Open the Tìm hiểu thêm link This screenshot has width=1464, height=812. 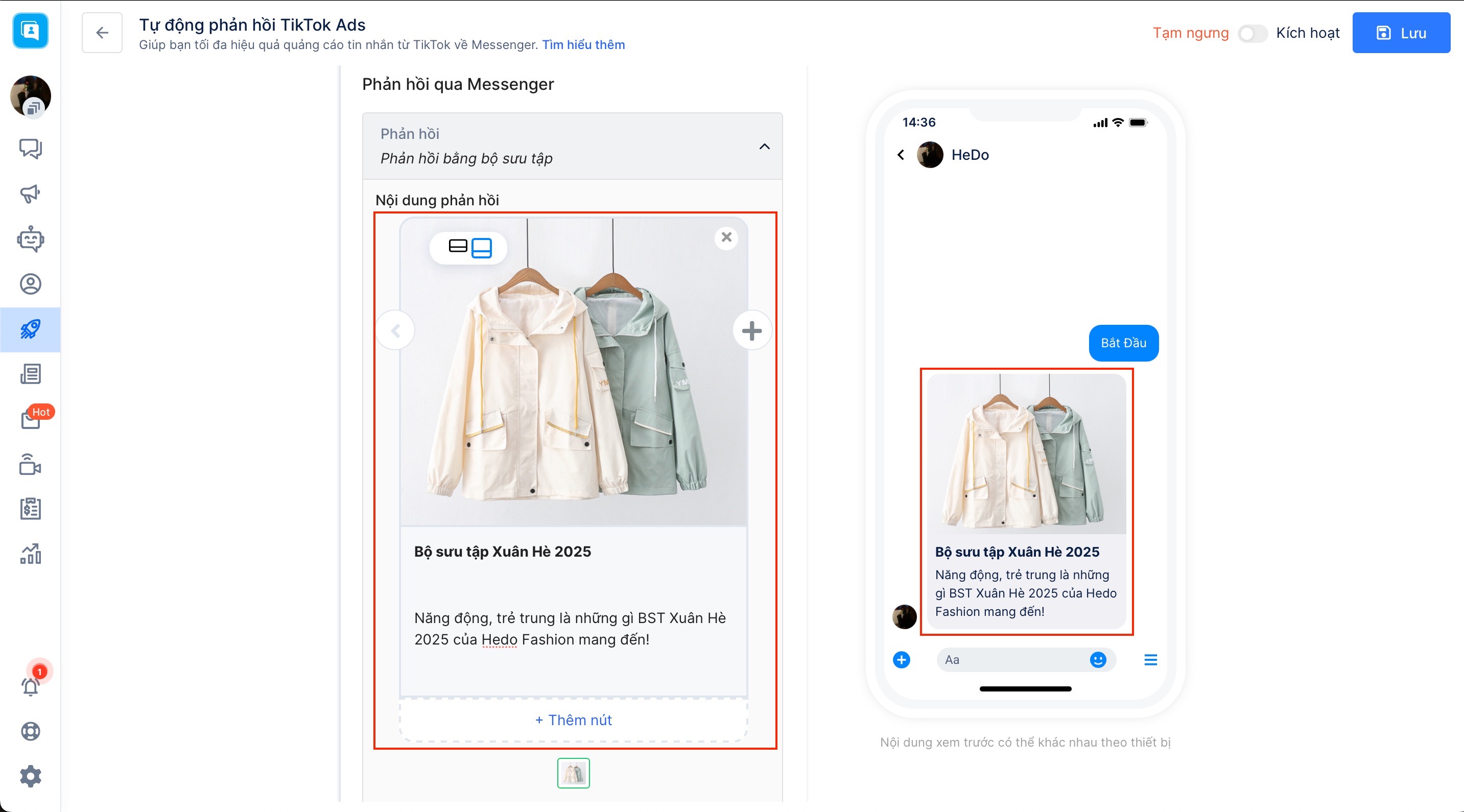pyautogui.click(x=583, y=45)
